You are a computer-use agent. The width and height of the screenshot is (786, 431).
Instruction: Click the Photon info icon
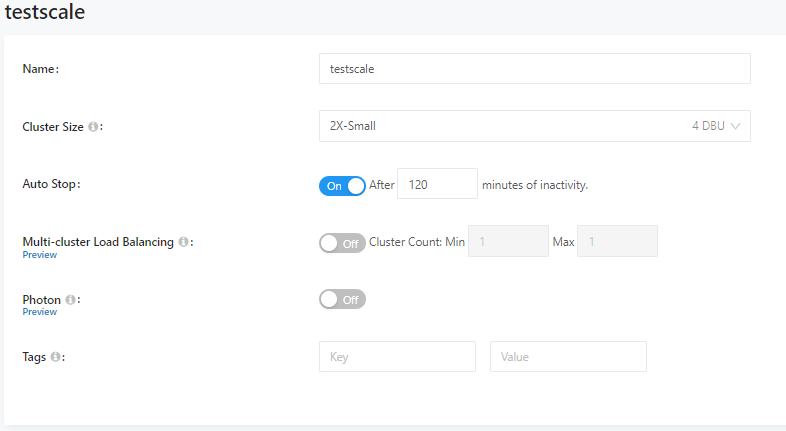coord(71,299)
